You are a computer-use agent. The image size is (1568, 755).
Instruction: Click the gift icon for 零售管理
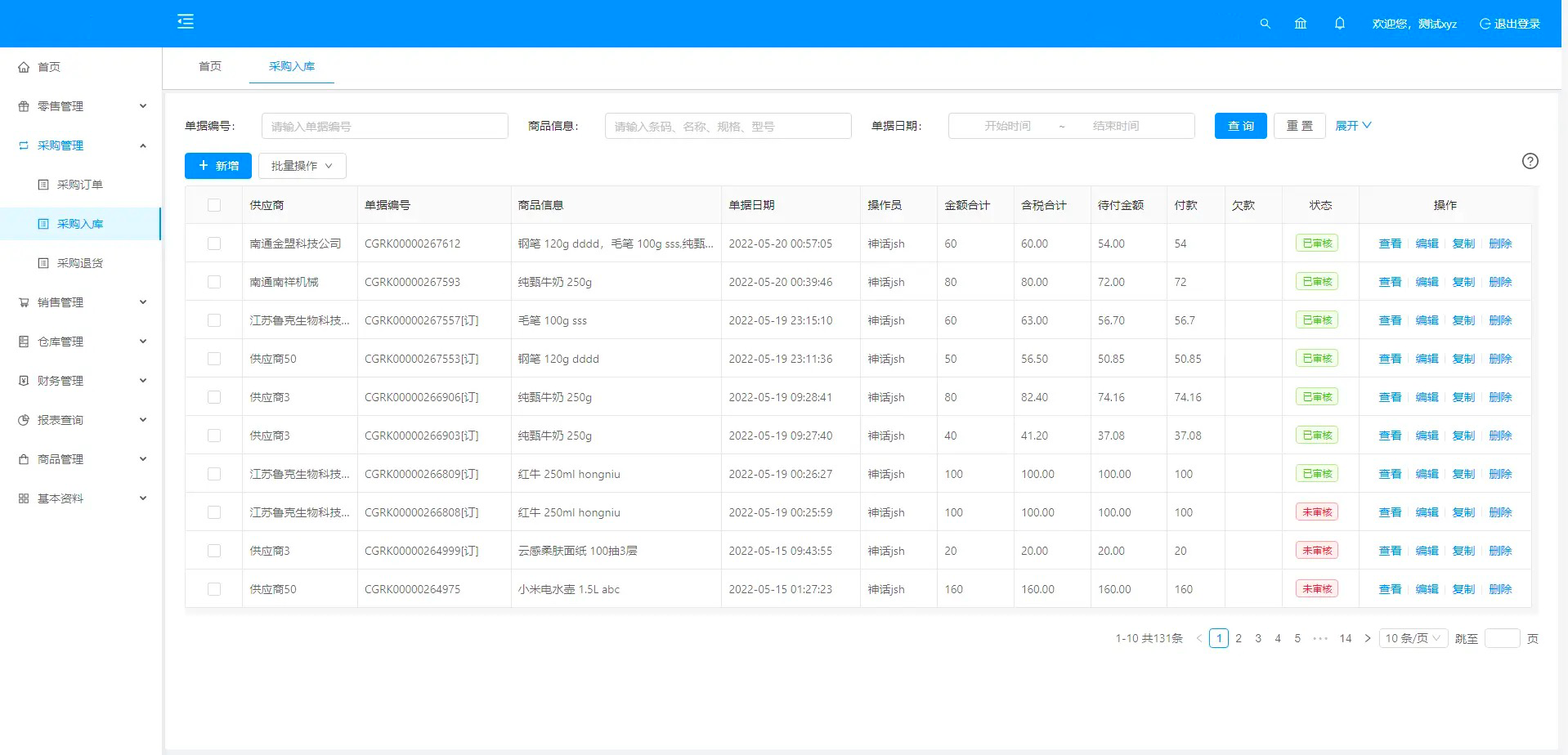(24, 106)
